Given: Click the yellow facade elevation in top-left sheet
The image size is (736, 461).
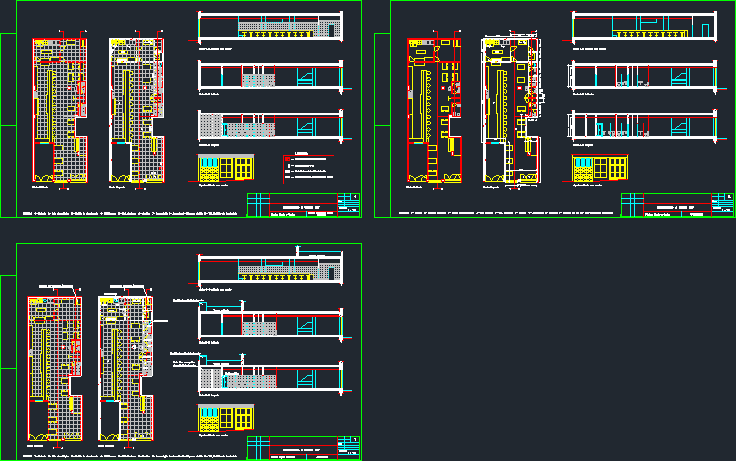Looking at the screenshot, I should click(x=225, y=168).
